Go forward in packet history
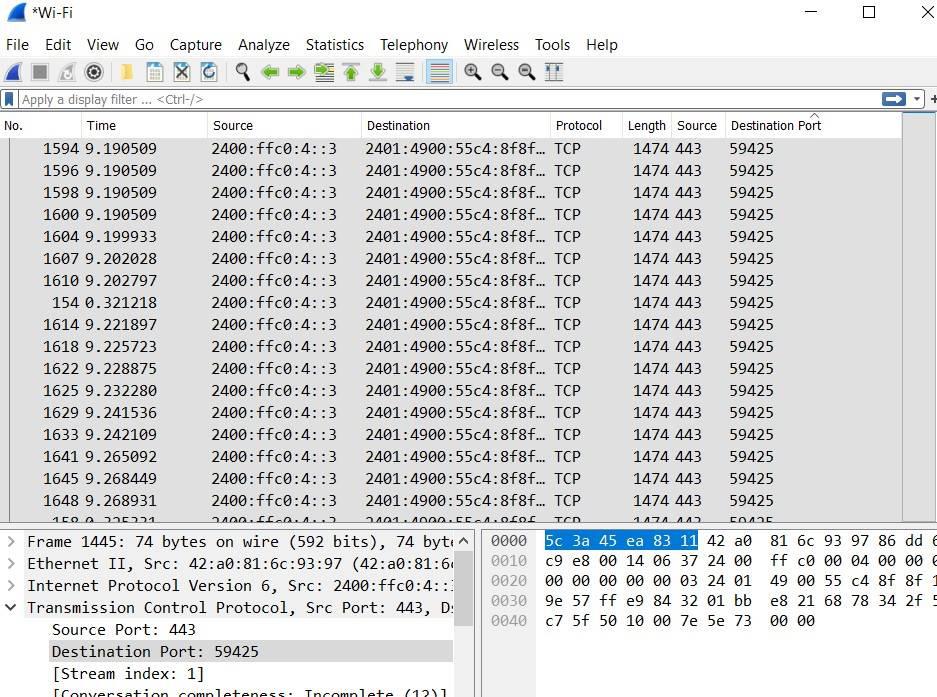This screenshot has width=937, height=697. 297,72
